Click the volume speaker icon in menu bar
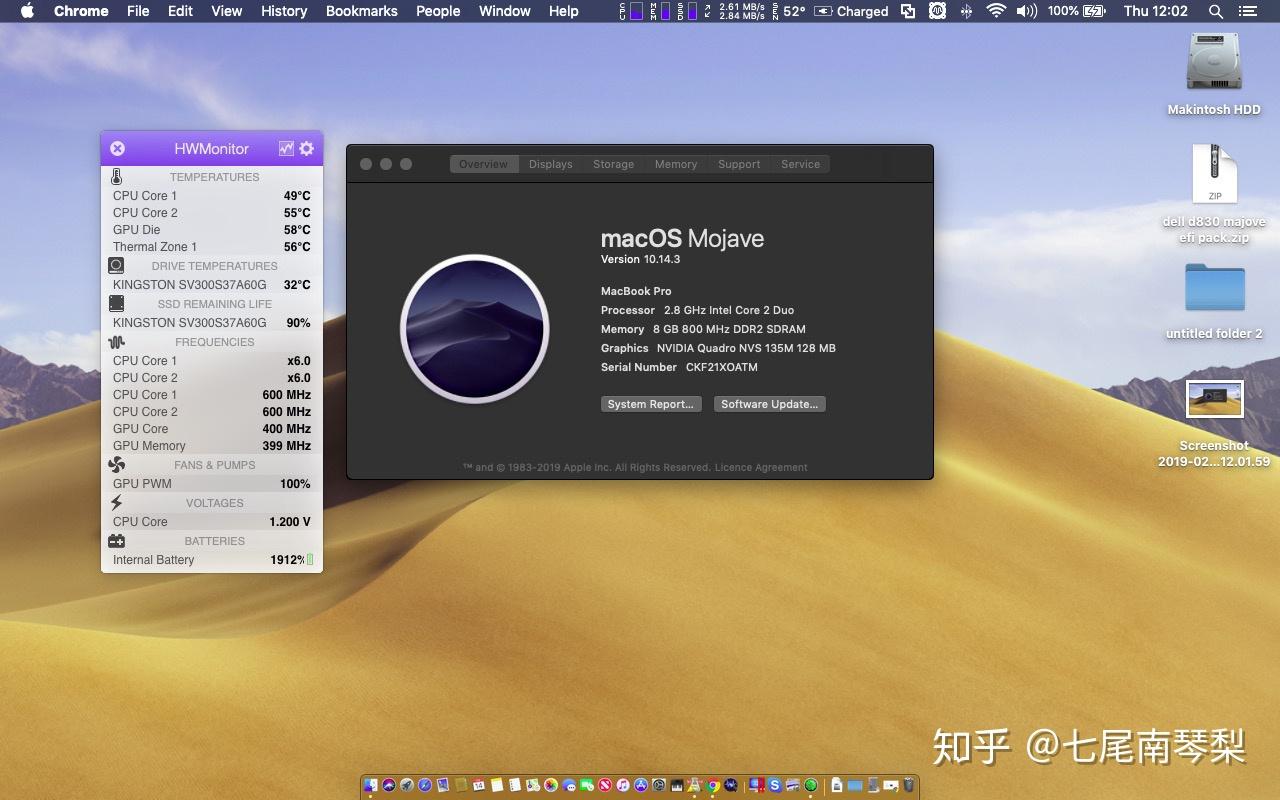The height and width of the screenshot is (800, 1280). (x=1026, y=11)
